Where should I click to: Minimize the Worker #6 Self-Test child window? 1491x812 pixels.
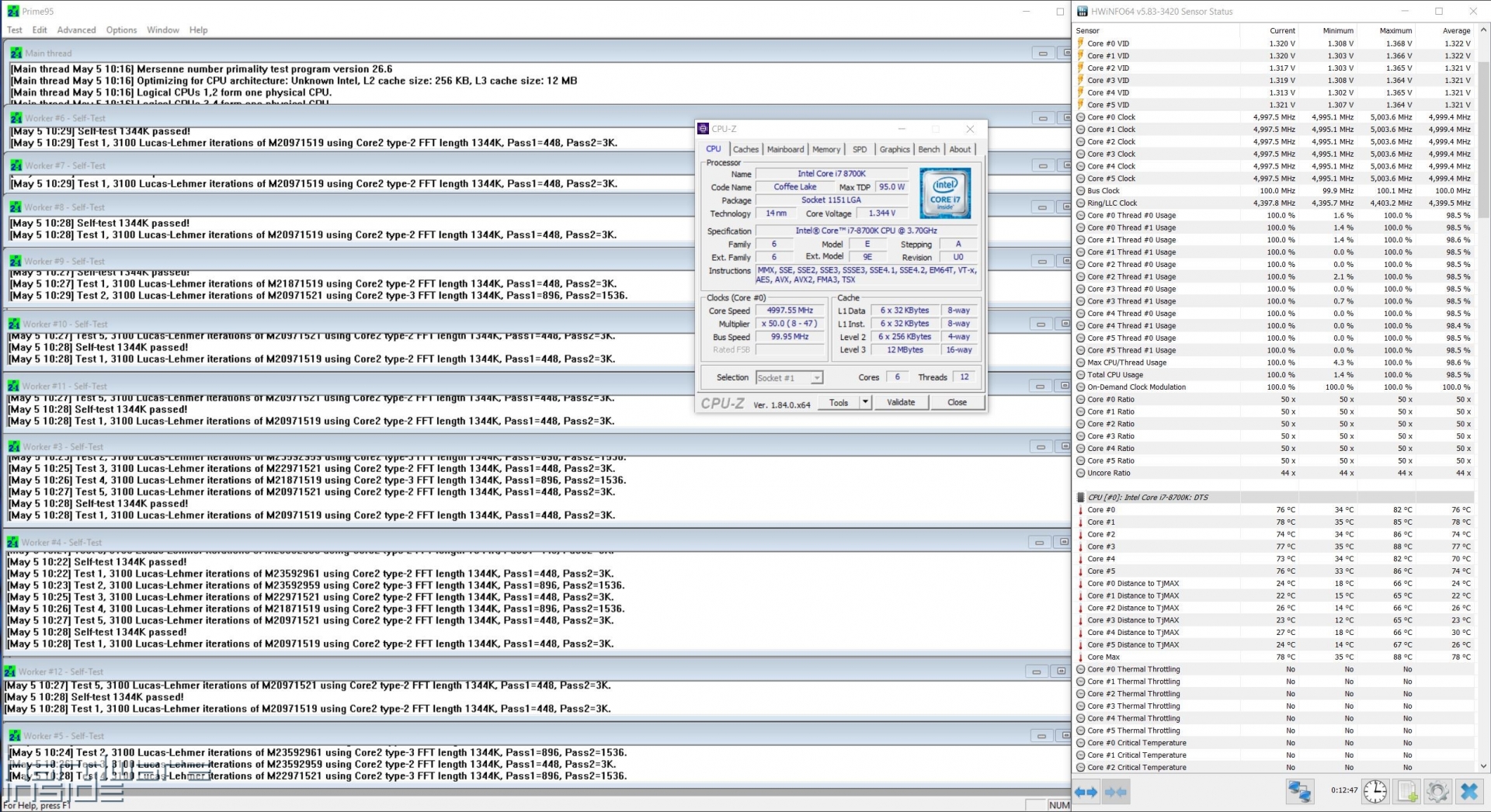coord(1043,118)
